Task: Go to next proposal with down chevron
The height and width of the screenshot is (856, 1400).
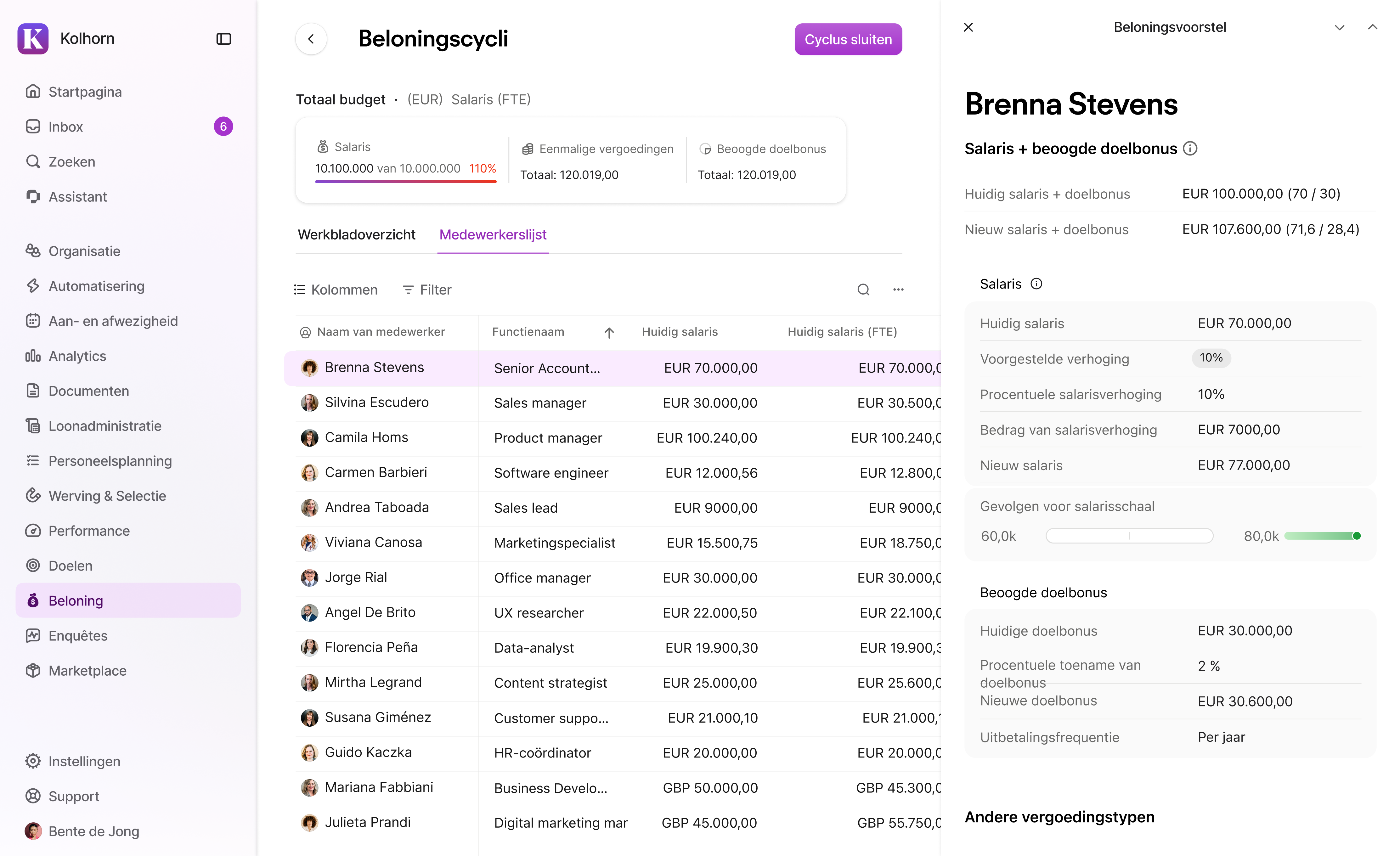Action: click(1339, 27)
